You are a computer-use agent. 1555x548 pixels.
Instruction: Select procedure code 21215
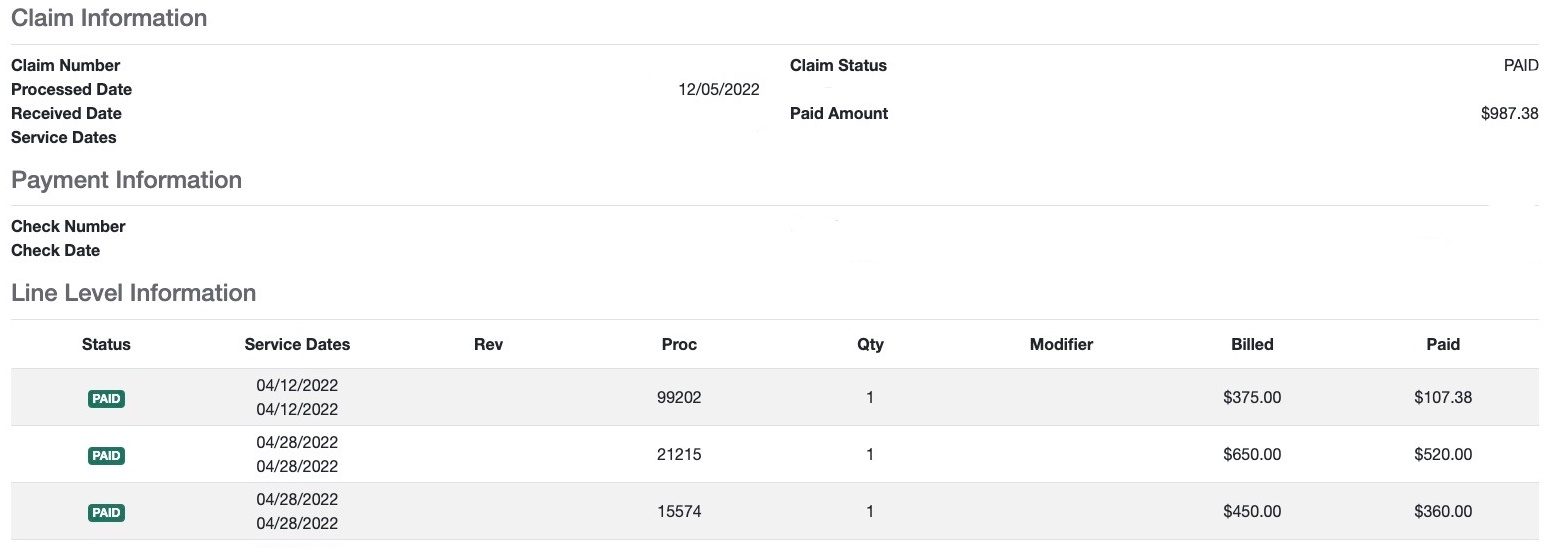(x=679, y=454)
